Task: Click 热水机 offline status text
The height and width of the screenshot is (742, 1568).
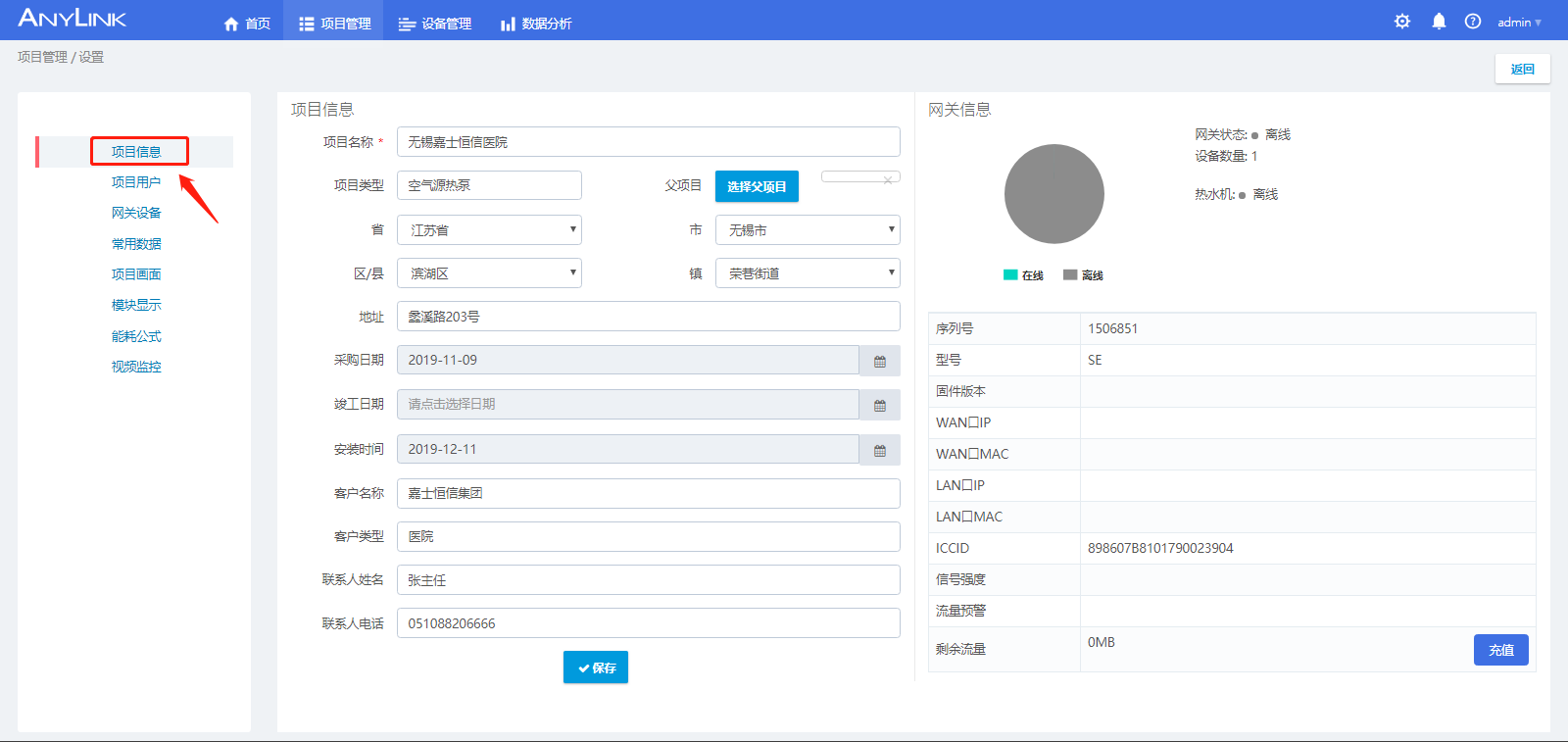Action: click(1237, 194)
